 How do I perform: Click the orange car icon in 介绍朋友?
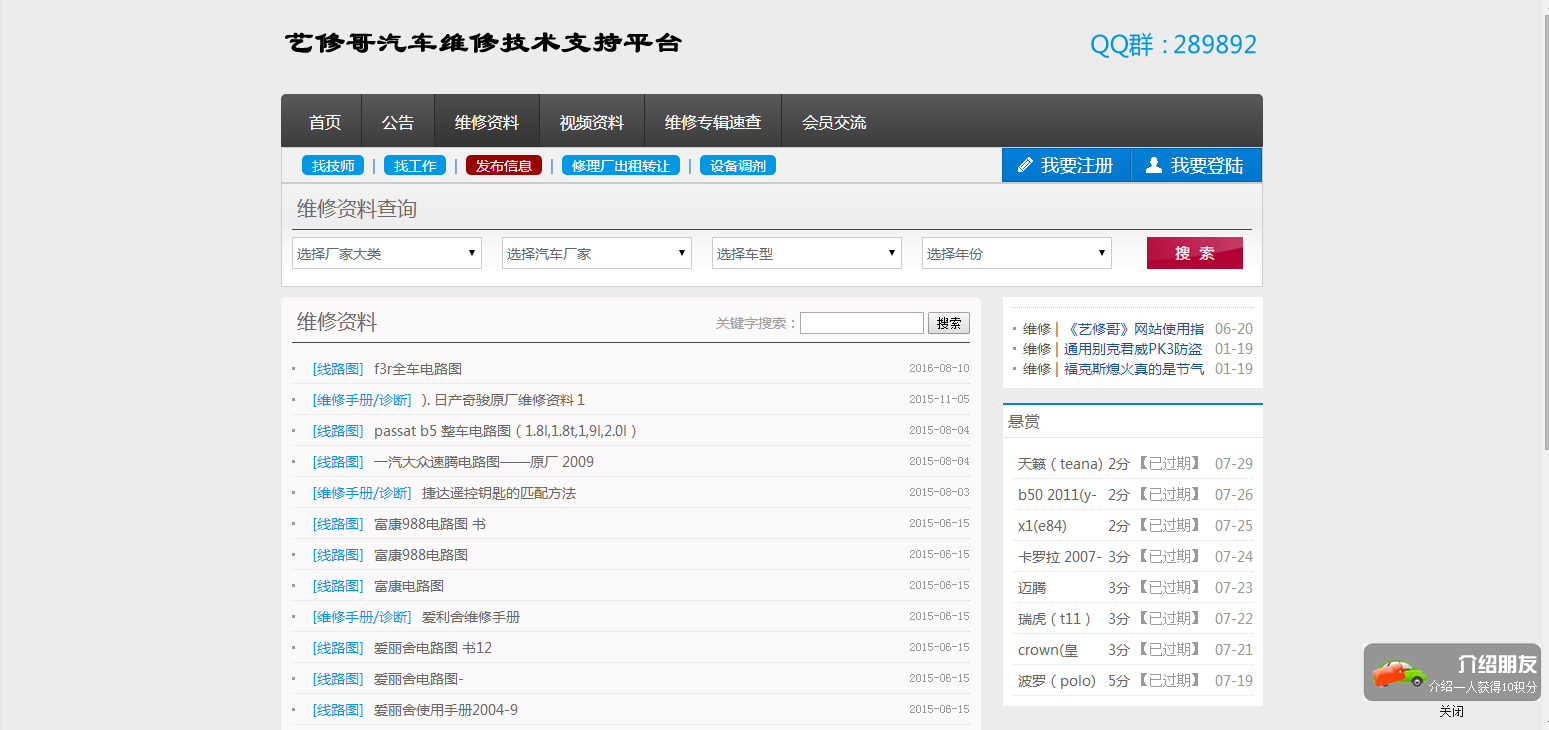(1398, 672)
